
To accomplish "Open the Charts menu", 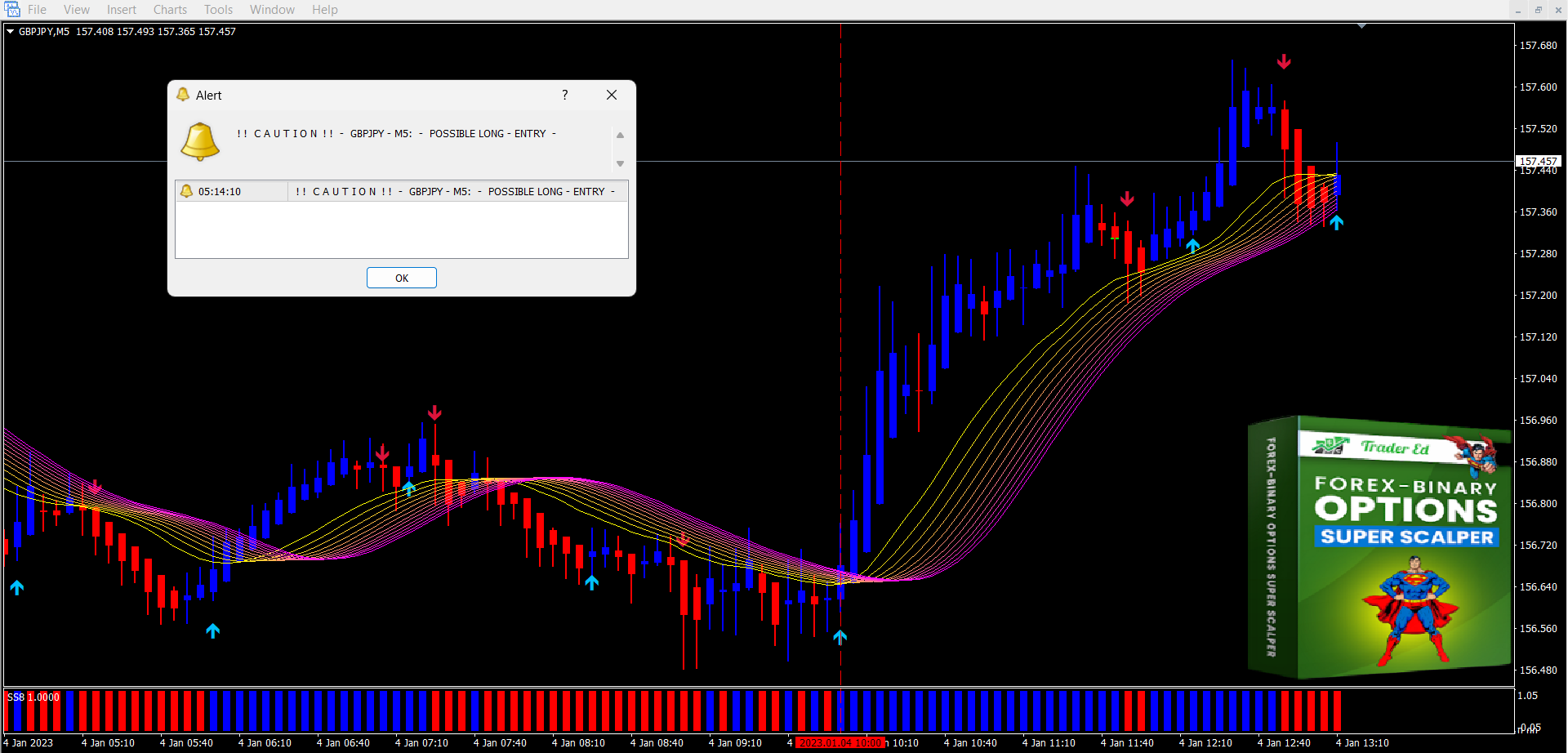I will 170,10.
